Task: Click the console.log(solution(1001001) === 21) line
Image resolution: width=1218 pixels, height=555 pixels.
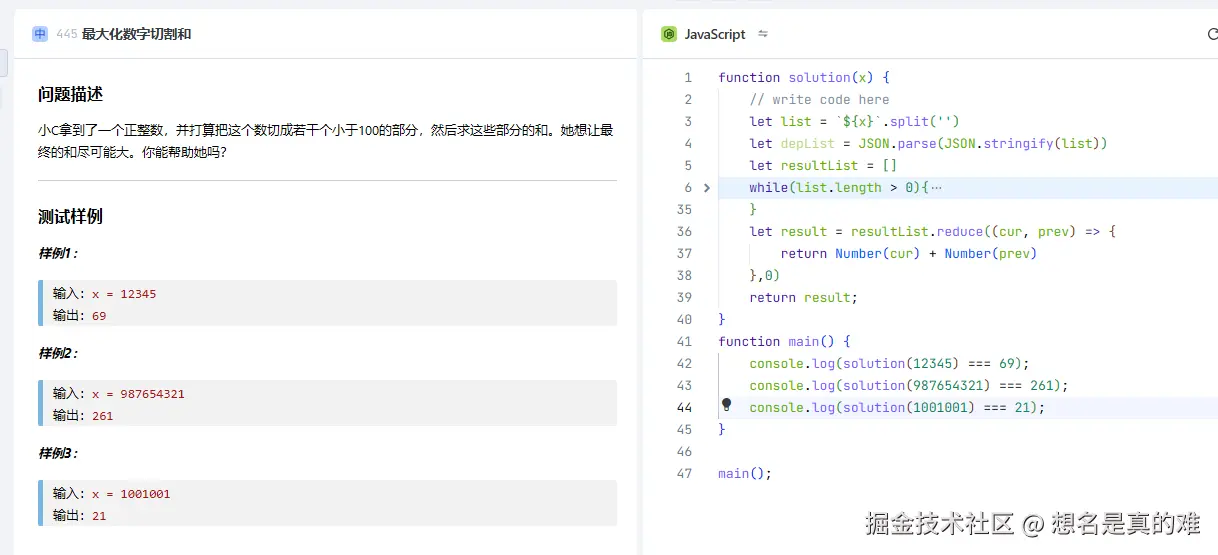Action: tap(897, 407)
